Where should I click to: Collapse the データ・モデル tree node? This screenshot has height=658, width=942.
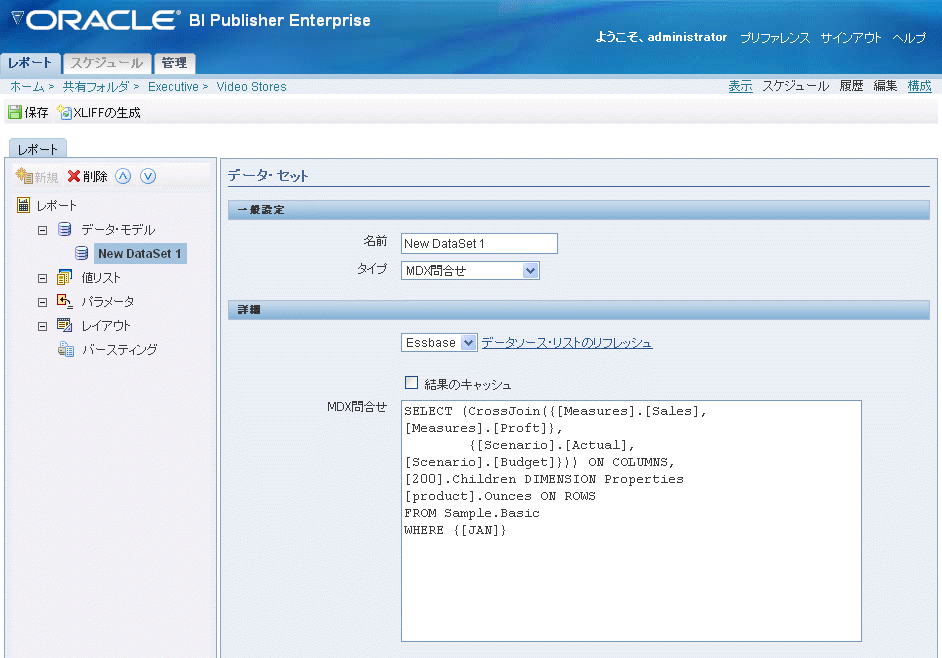tap(42, 230)
